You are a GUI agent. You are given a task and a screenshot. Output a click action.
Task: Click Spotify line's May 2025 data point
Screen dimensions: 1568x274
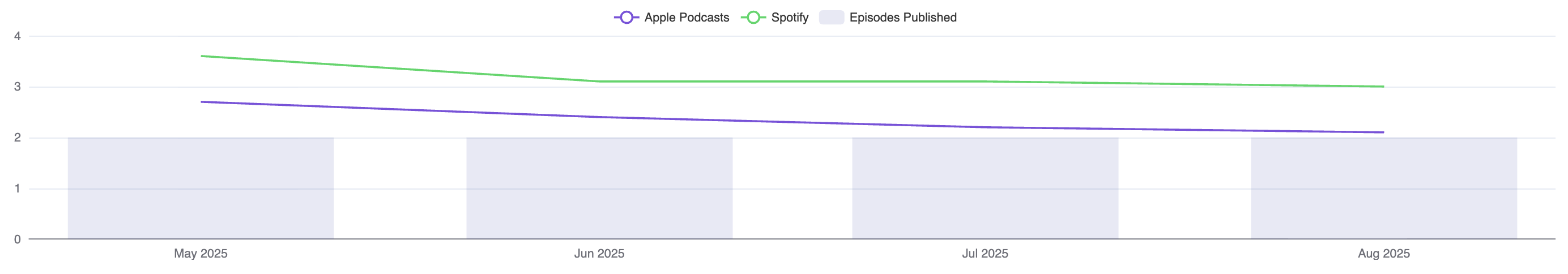tap(202, 56)
